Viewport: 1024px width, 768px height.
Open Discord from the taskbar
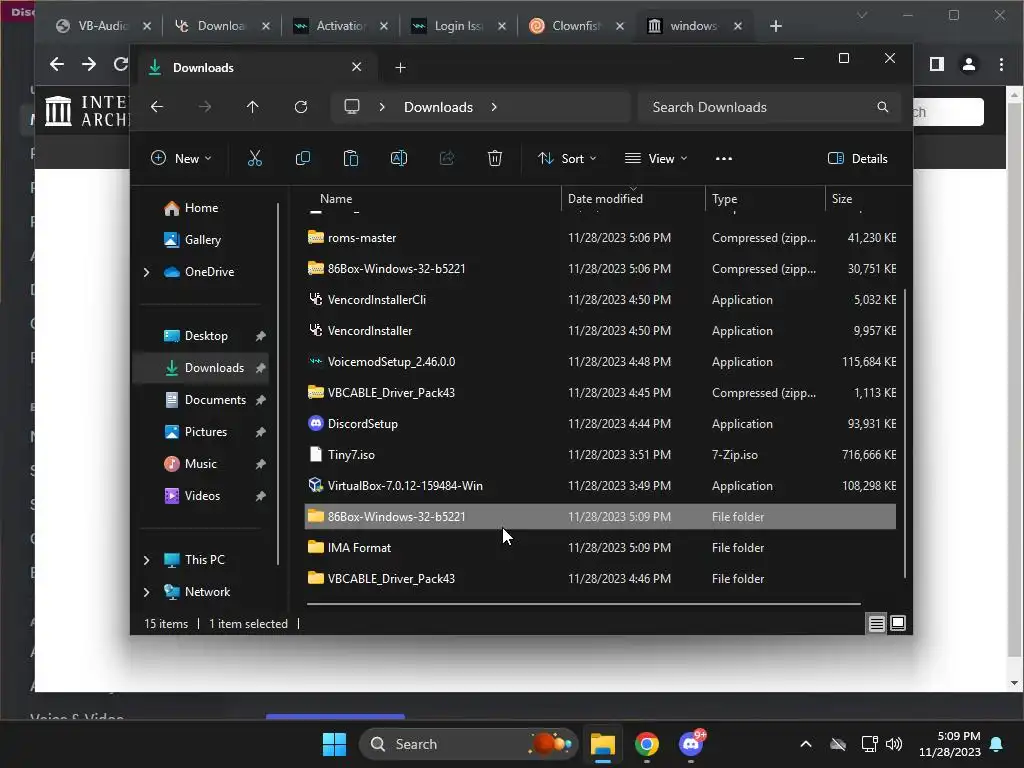(x=691, y=744)
